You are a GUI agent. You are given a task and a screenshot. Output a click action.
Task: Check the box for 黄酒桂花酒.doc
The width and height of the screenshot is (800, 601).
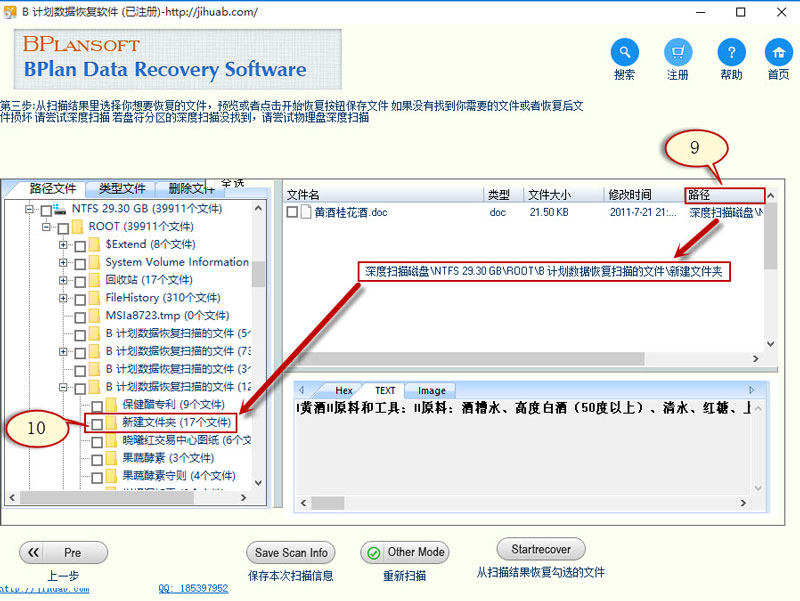(x=292, y=212)
